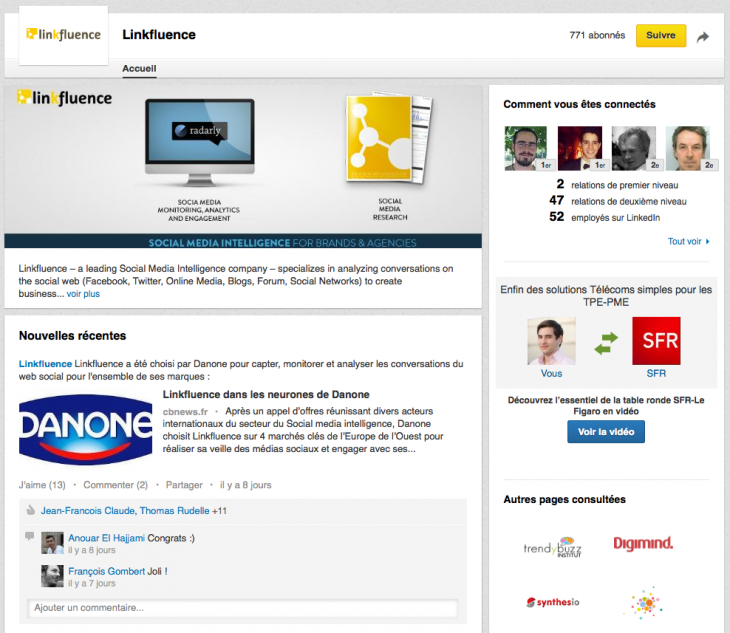Click the comment bubble icon beside Anouar's comment
Image resolution: width=730 pixels, height=633 pixels.
click(29, 536)
